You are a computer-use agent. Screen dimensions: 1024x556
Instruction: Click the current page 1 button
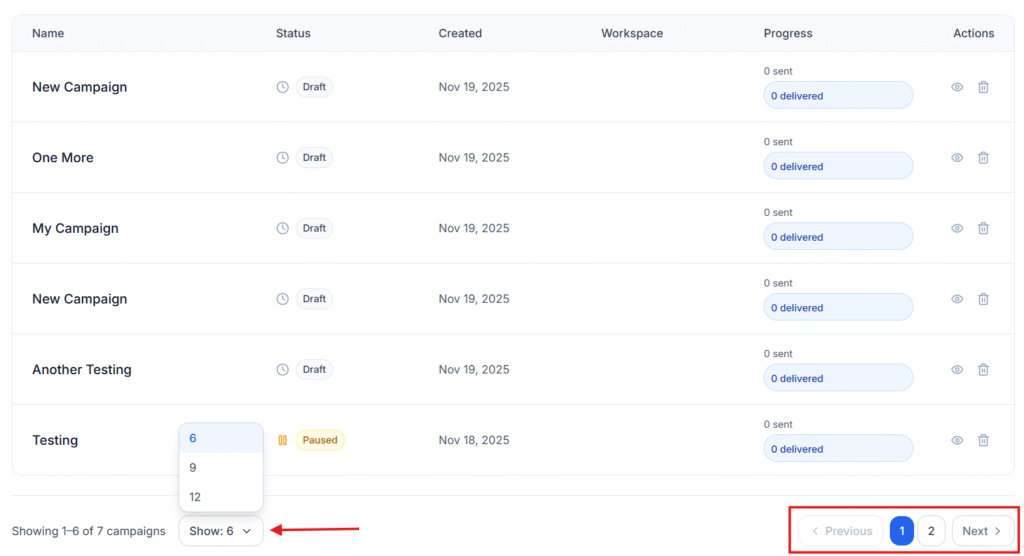pos(901,531)
